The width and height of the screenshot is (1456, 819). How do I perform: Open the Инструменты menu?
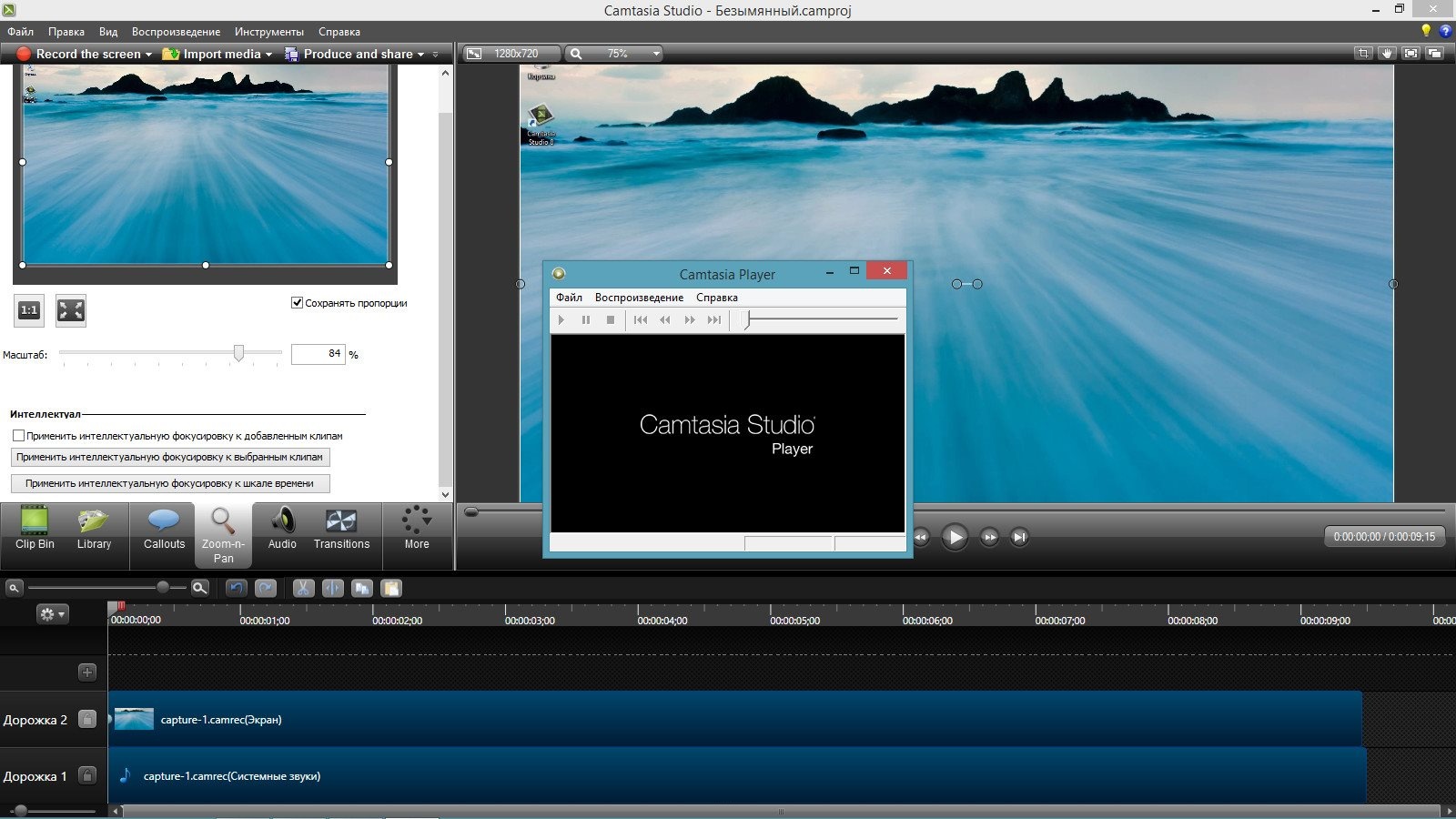point(269,31)
